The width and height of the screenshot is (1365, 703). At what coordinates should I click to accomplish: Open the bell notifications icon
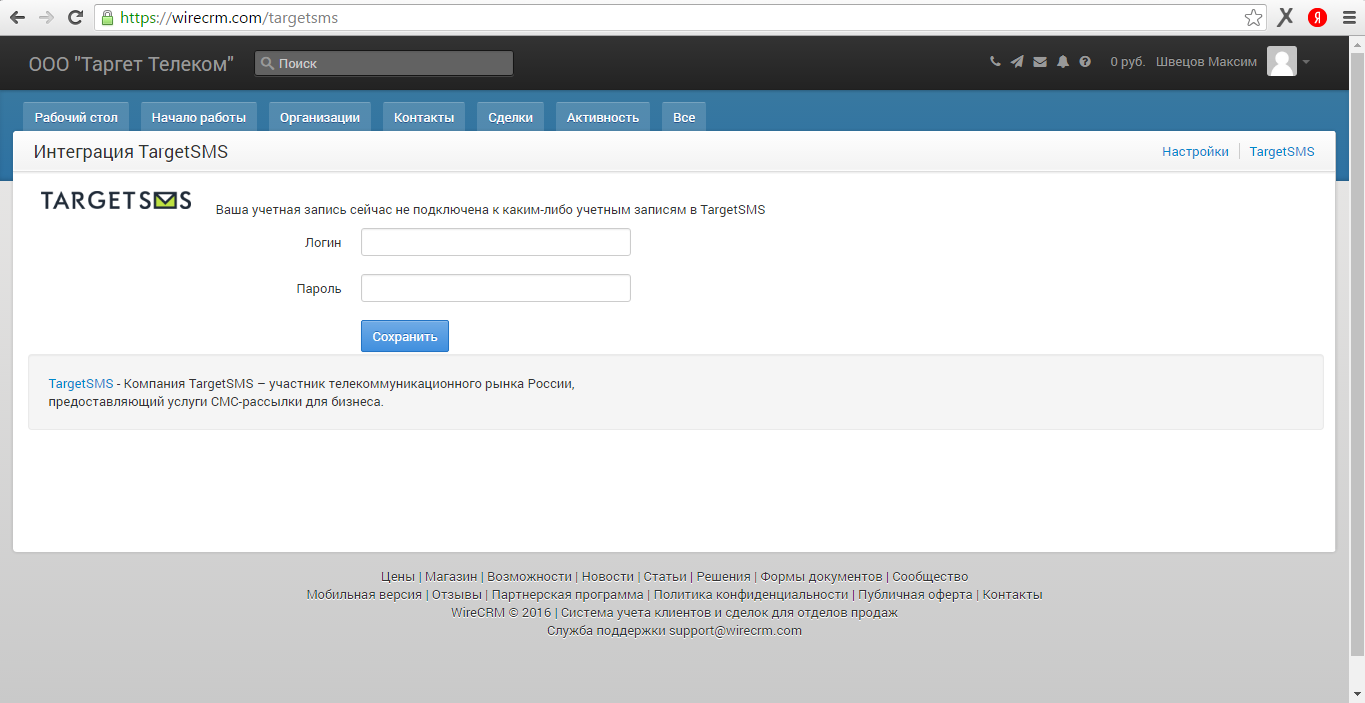(x=1063, y=62)
